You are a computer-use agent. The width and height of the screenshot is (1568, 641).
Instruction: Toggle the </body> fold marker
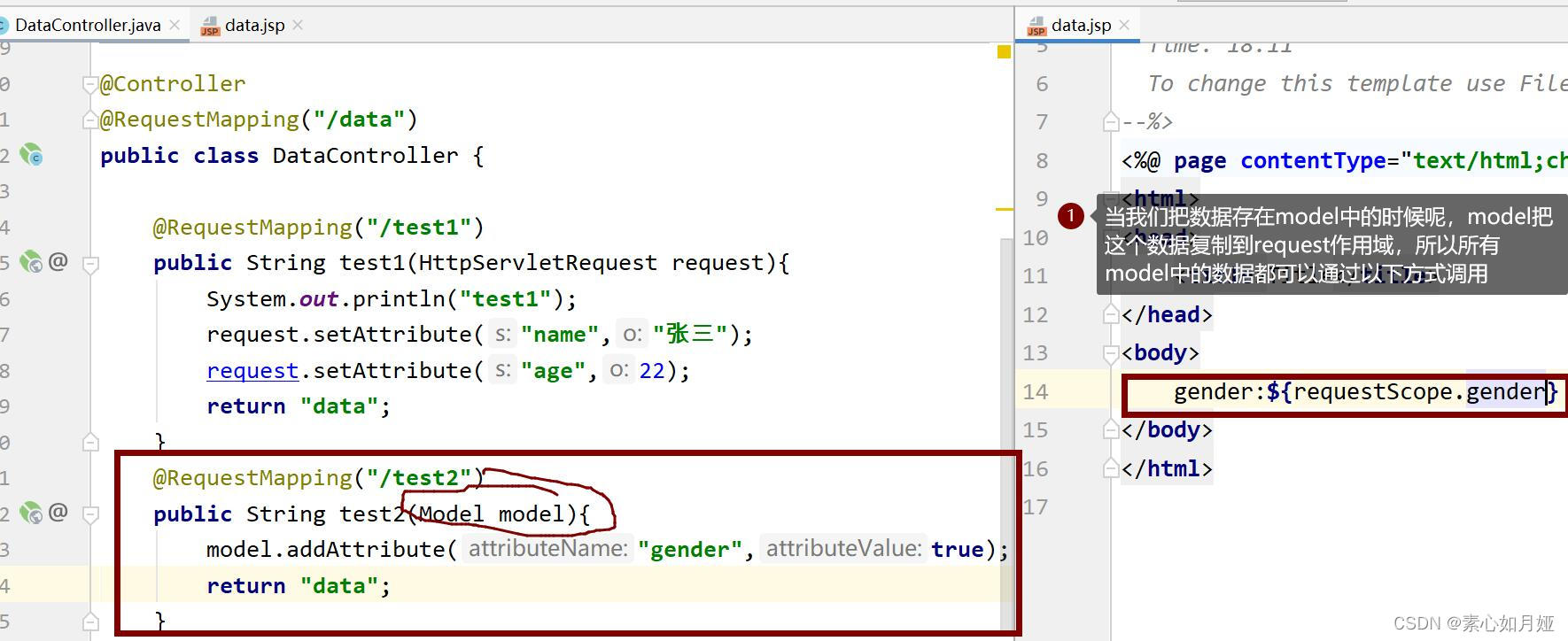(1111, 430)
